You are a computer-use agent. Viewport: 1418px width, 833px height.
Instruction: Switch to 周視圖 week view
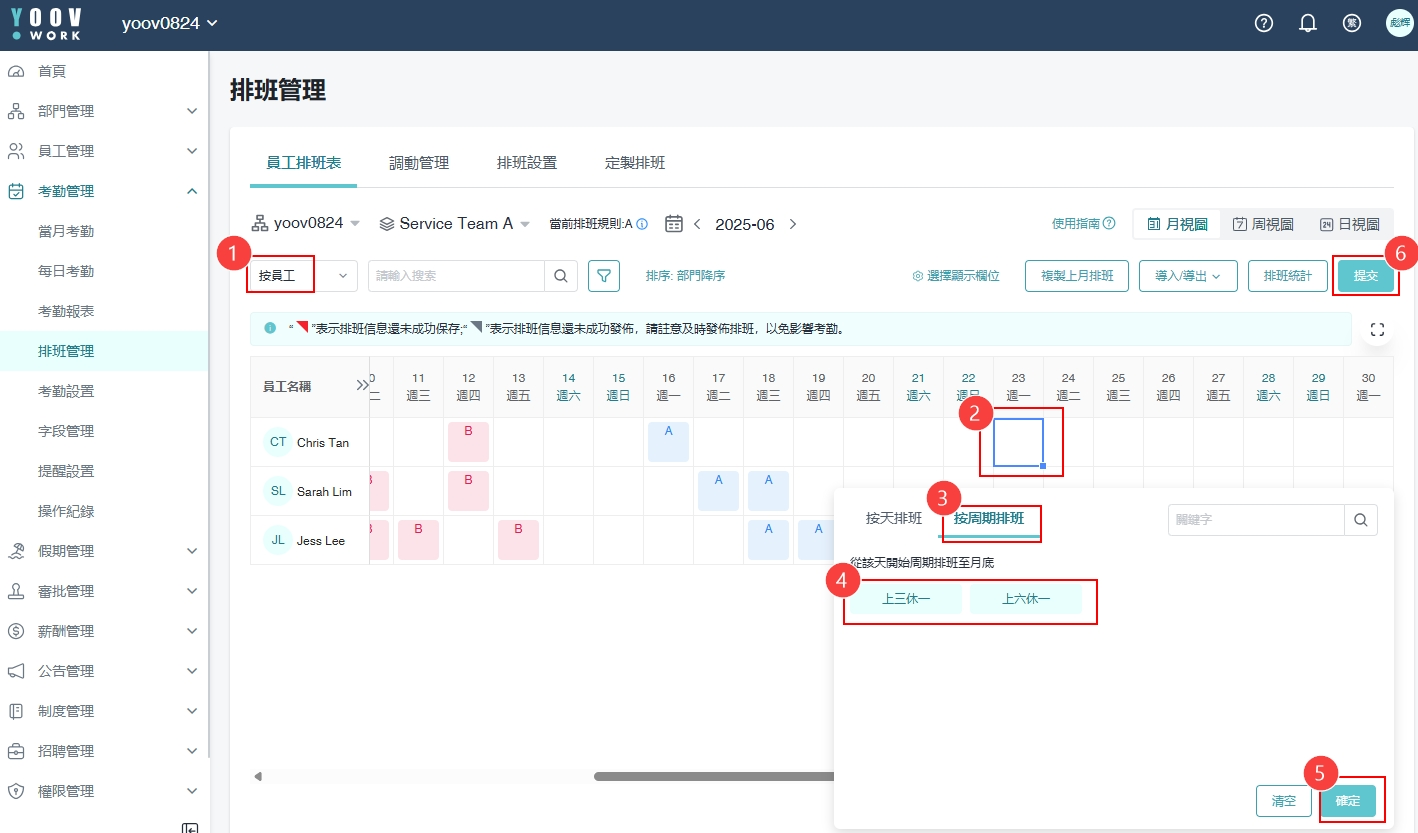(x=1263, y=225)
